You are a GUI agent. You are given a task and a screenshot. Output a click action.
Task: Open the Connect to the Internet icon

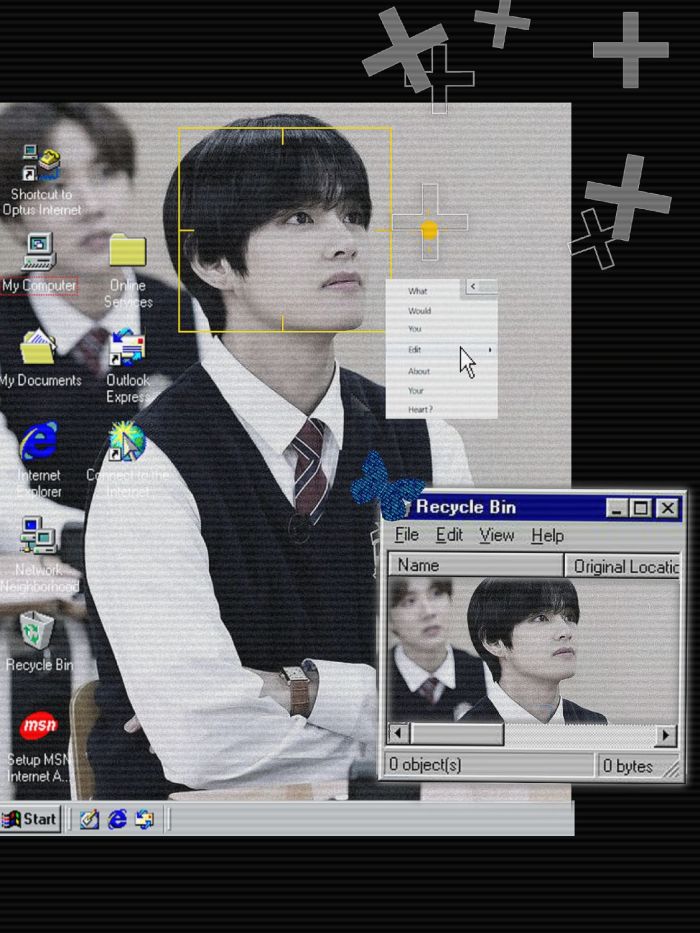[126, 441]
